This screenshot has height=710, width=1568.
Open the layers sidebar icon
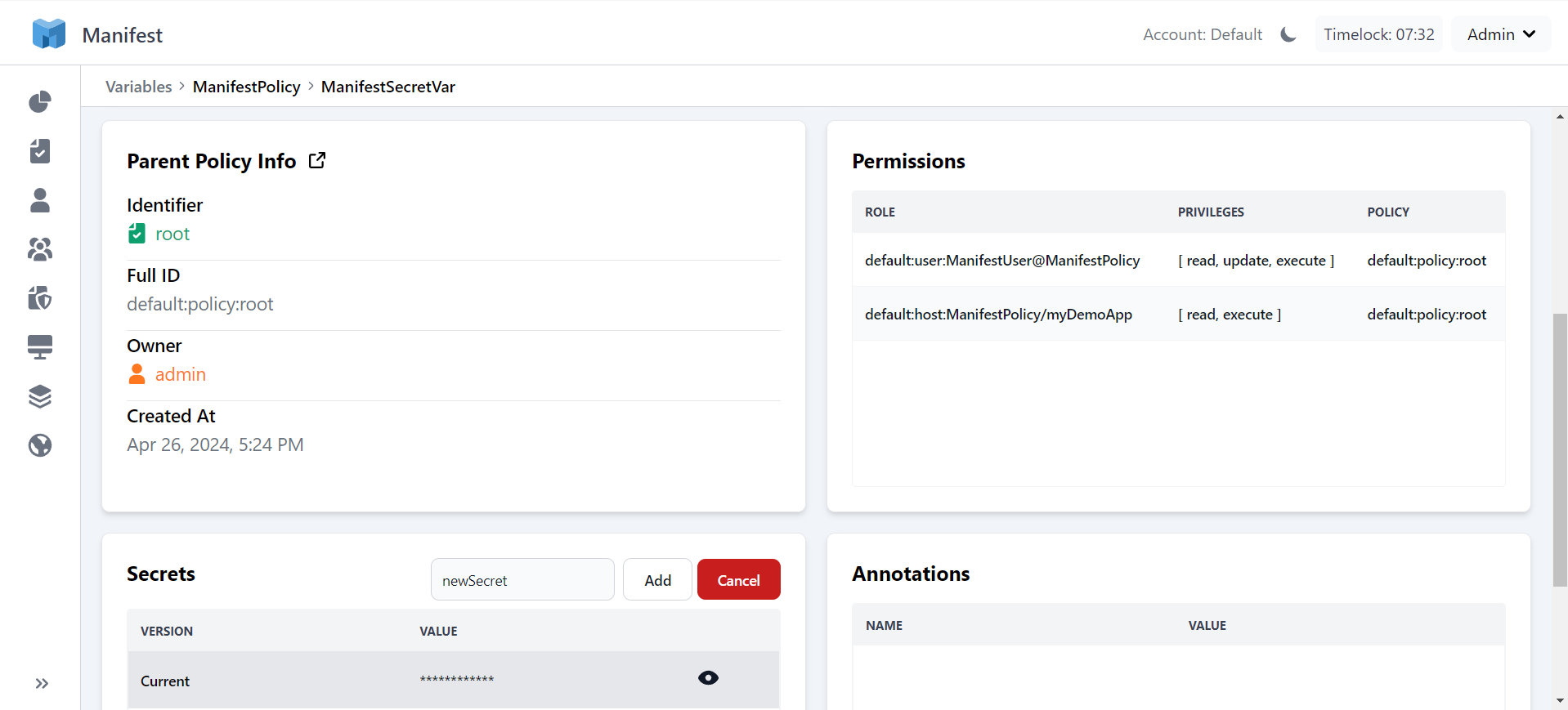tap(40, 396)
